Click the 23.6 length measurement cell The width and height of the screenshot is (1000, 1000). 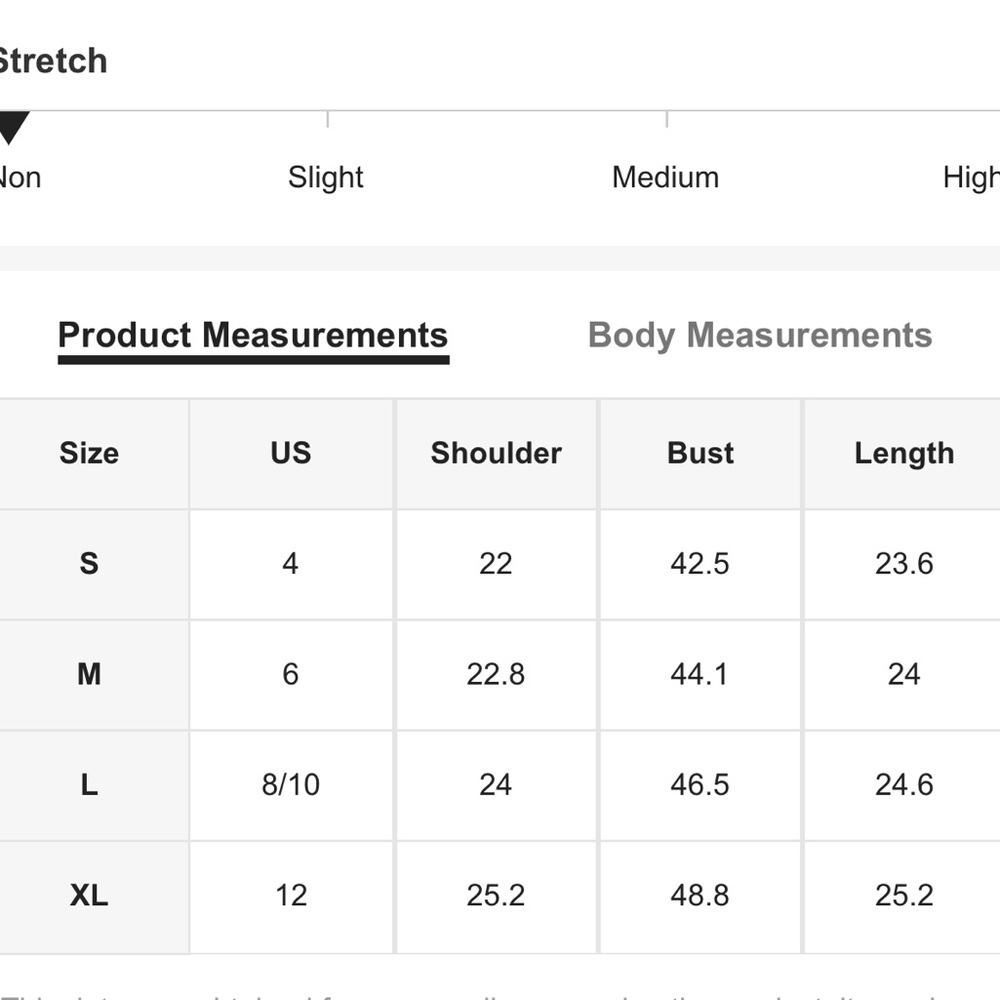[904, 564]
